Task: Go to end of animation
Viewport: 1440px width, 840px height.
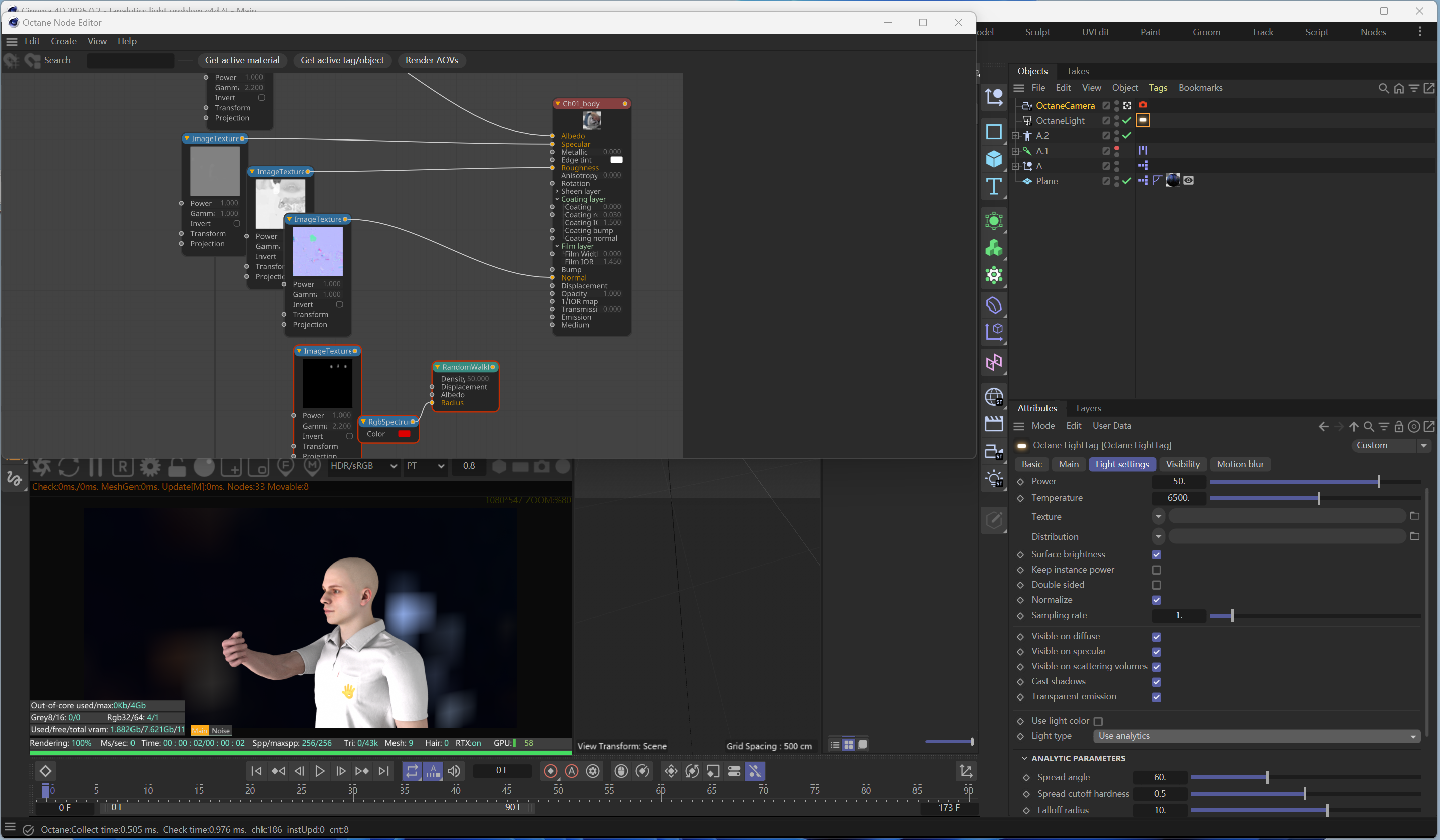Action: [383, 771]
